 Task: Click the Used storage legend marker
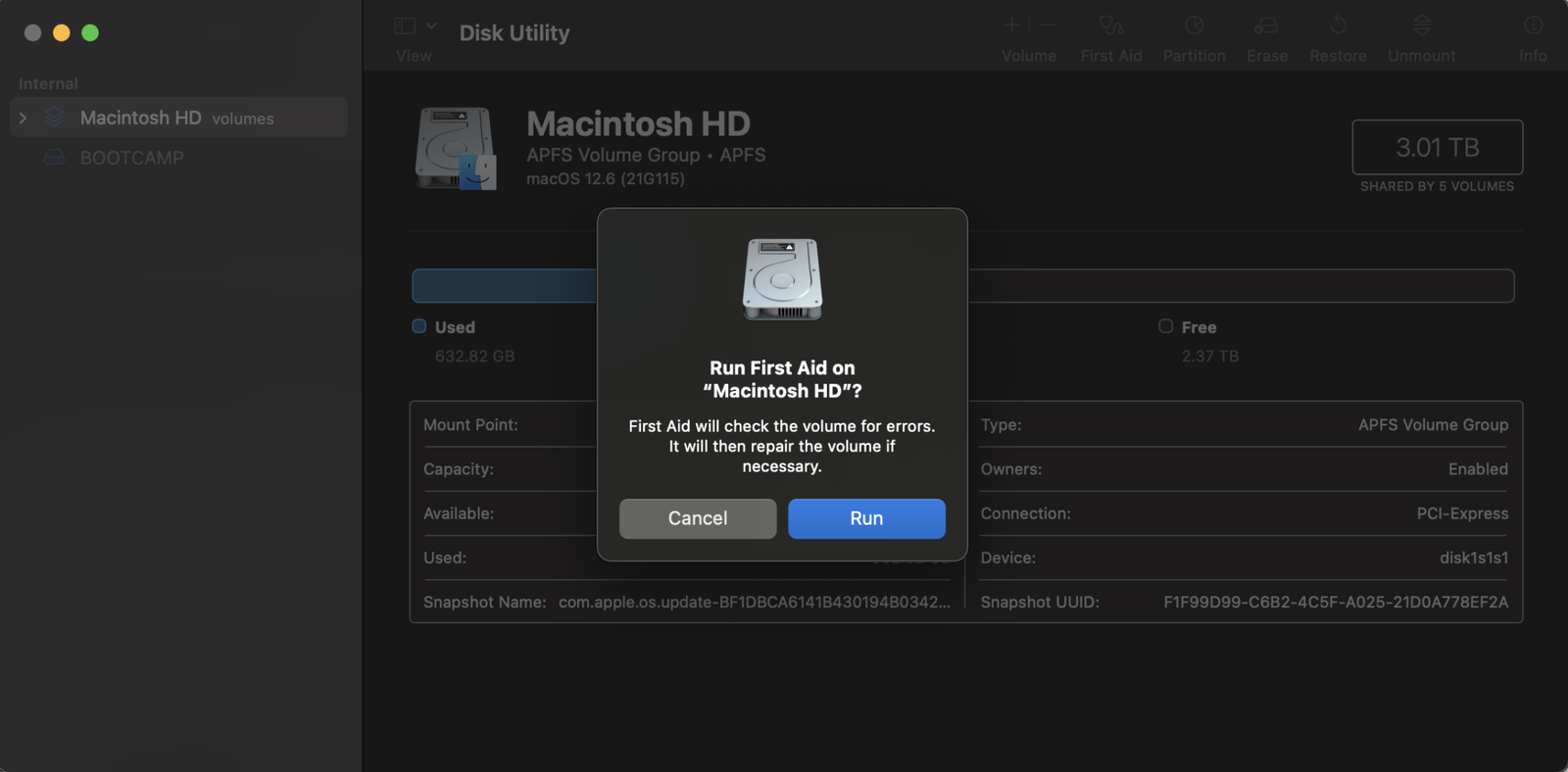click(x=419, y=326)
